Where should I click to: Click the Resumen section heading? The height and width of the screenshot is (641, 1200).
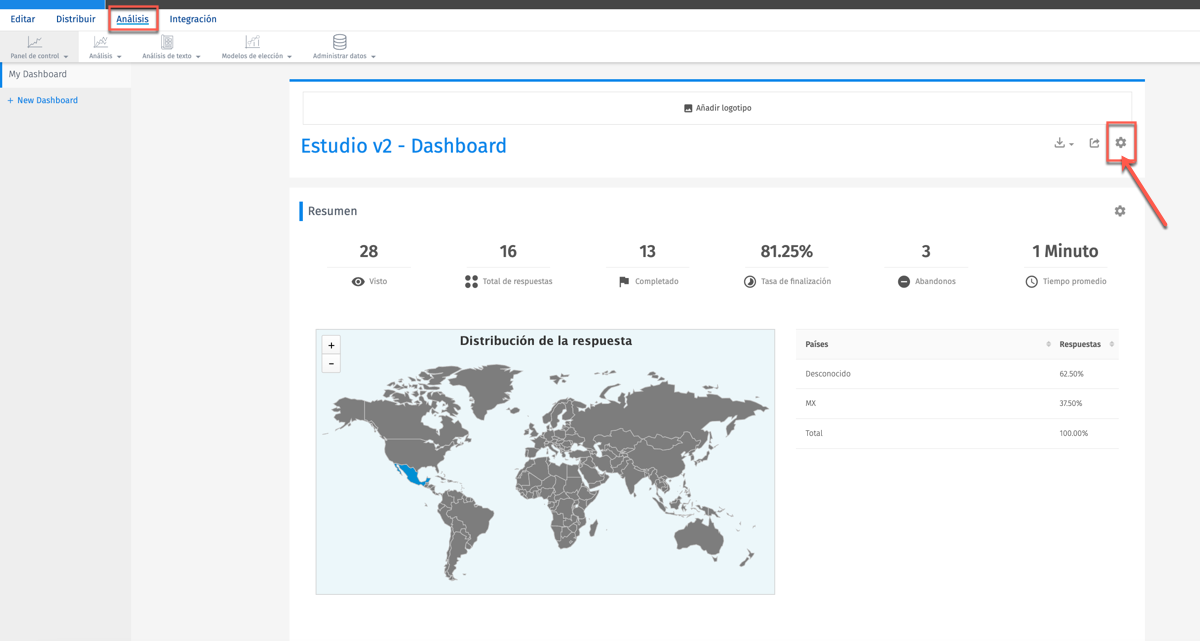click(x=333, y=211)
